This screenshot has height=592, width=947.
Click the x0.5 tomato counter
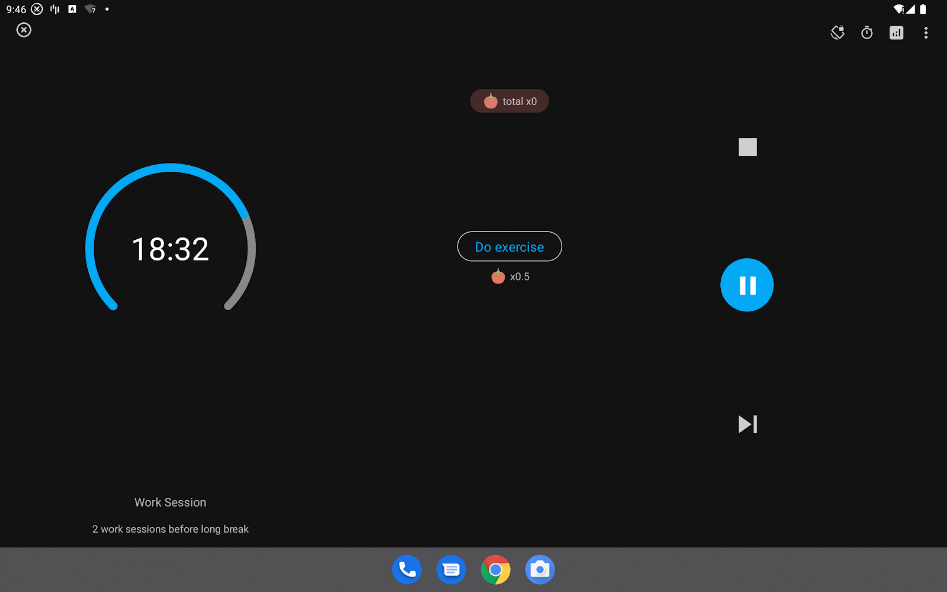click(510, 277)
